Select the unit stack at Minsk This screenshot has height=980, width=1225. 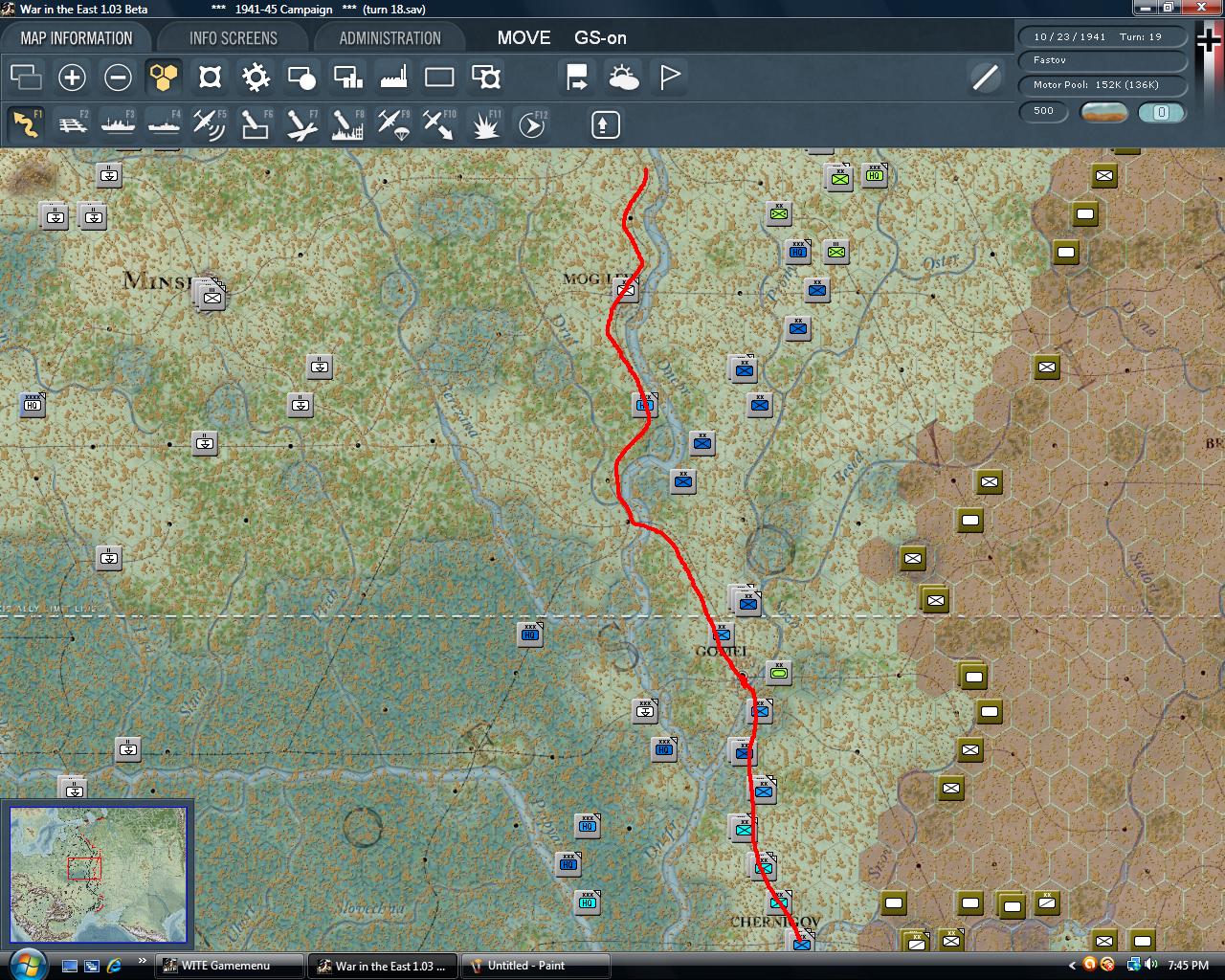(x=211, y=296)
